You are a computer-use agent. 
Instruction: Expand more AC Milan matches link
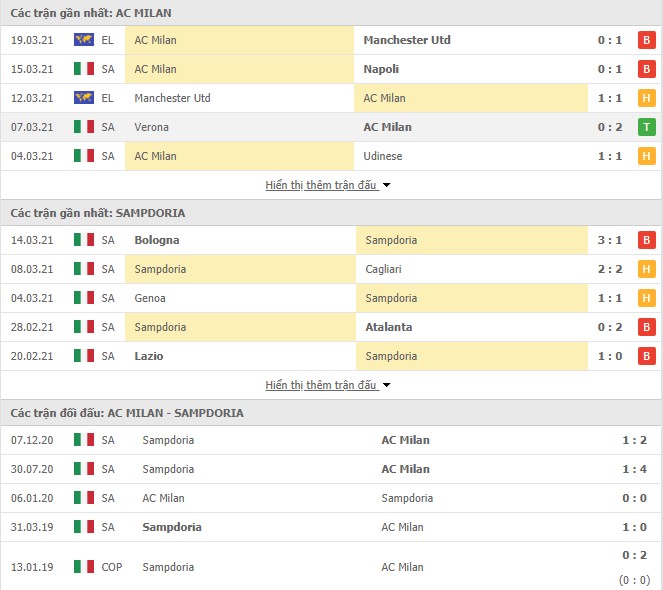[x=321, y=185]
